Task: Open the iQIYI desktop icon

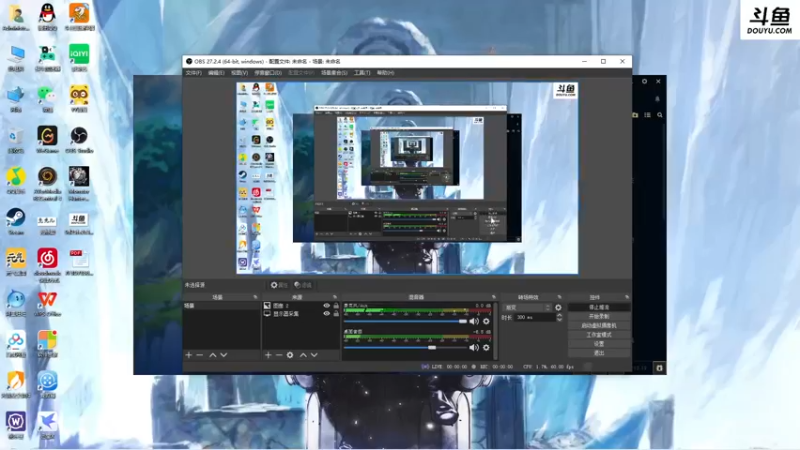Action: point(79,57)
